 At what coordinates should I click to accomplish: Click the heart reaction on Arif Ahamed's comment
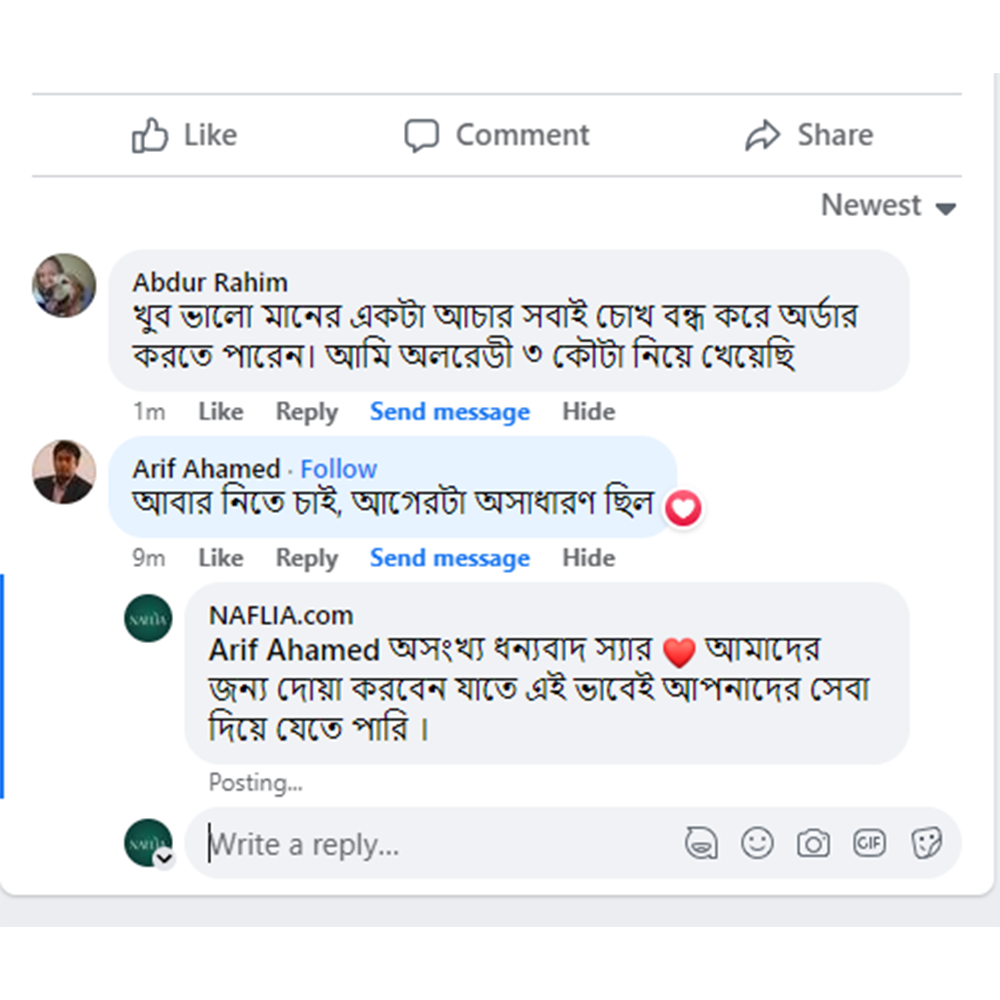[x=684, y=510]
